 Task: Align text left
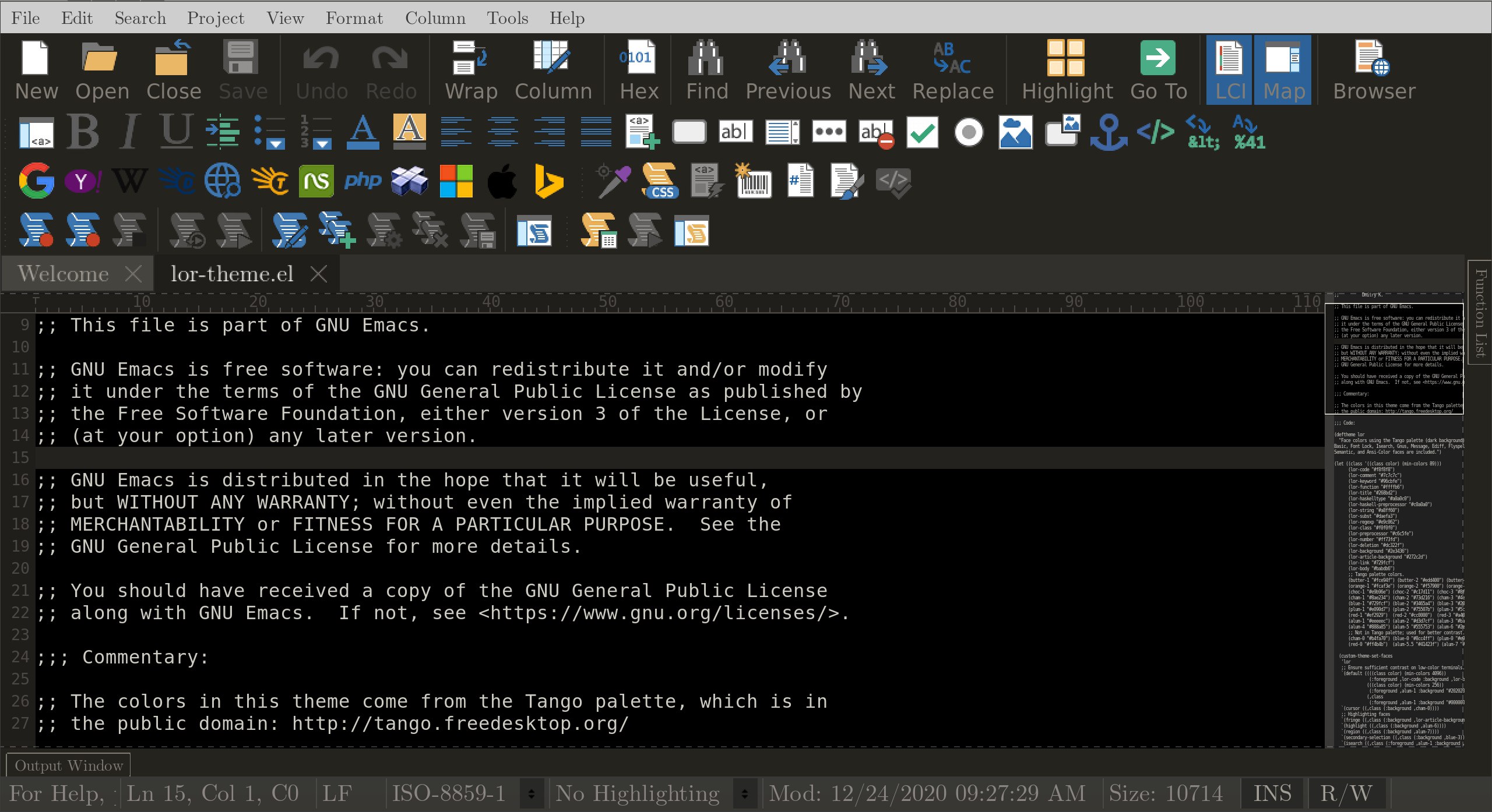456,132
